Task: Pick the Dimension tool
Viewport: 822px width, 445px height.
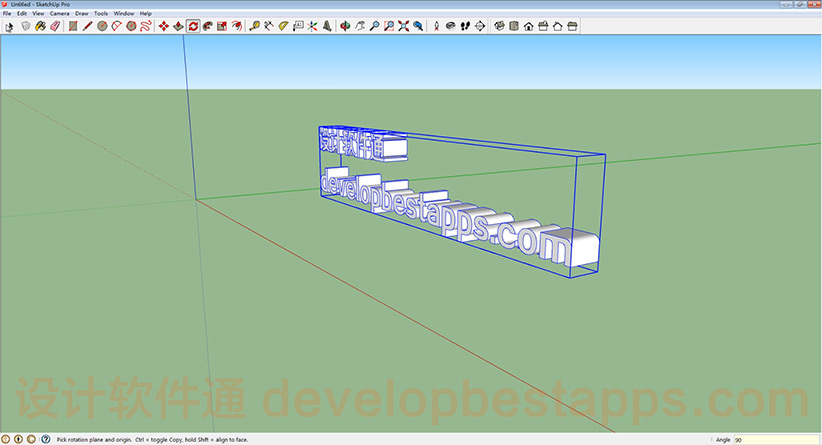Action: pos(269,26)
